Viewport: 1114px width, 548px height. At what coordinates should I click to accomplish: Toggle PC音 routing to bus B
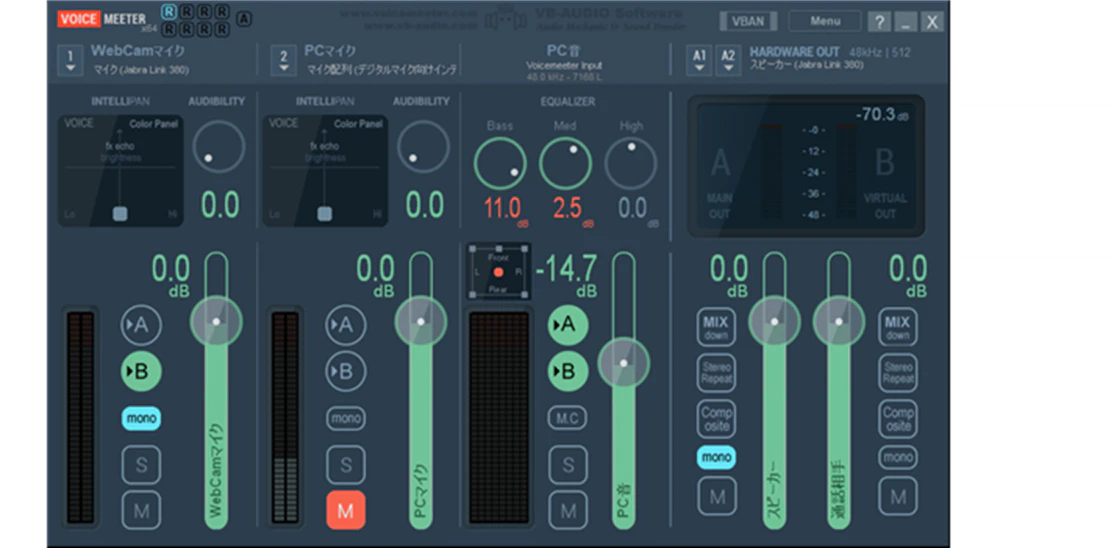(568, 371)
